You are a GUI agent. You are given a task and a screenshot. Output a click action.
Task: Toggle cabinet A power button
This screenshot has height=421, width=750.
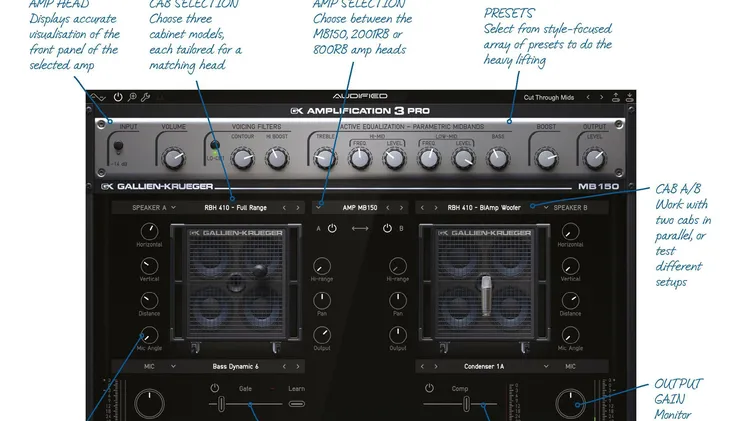click(332, 229)
